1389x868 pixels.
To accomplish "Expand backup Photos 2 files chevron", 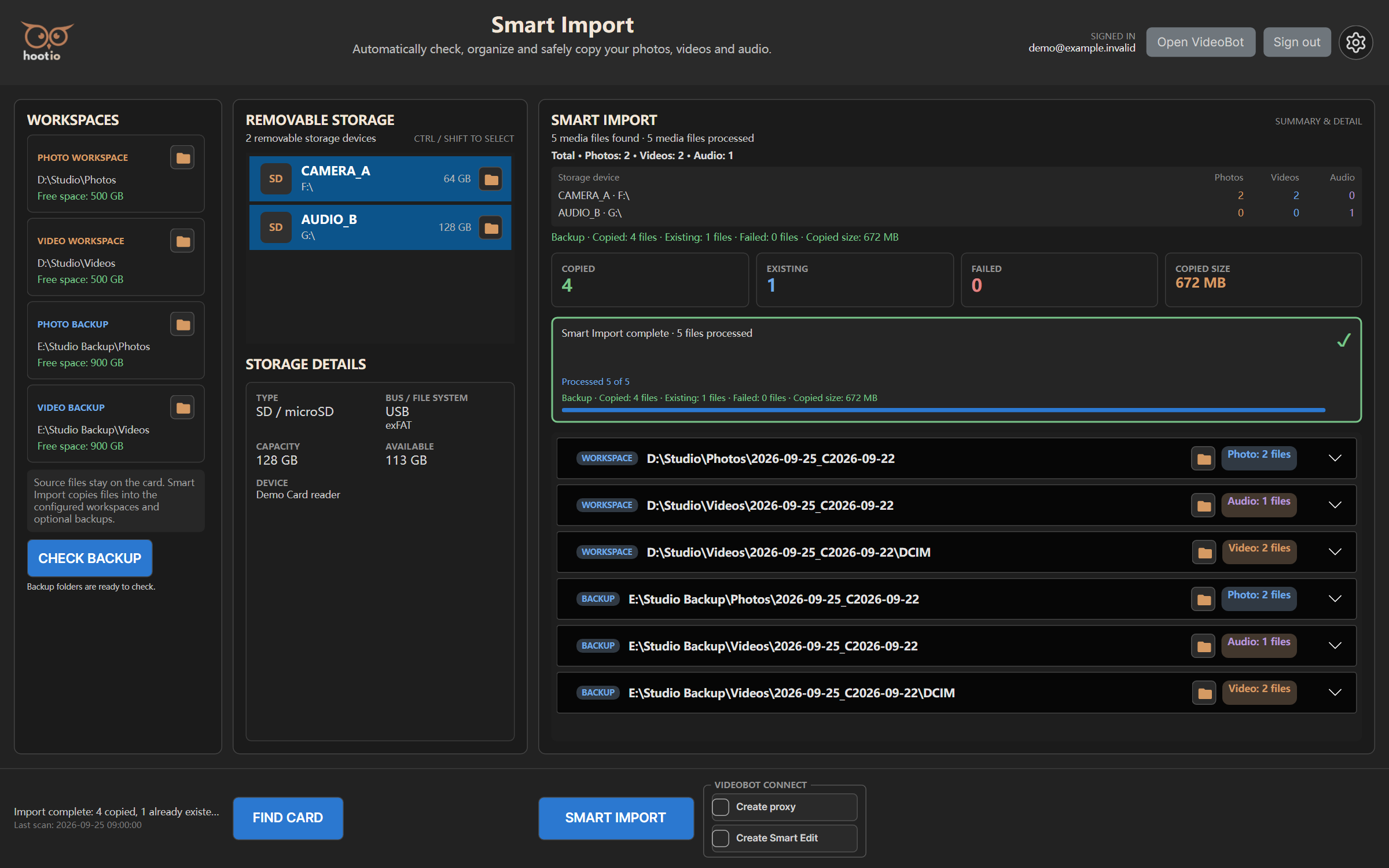I will 1335,599.
